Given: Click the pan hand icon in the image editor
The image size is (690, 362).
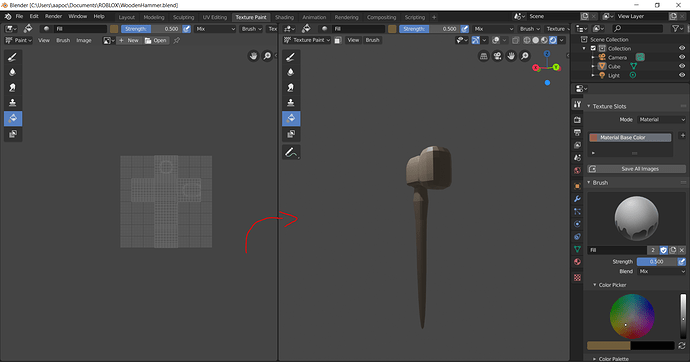Looking at the screenshot, I should coord(253,56).
